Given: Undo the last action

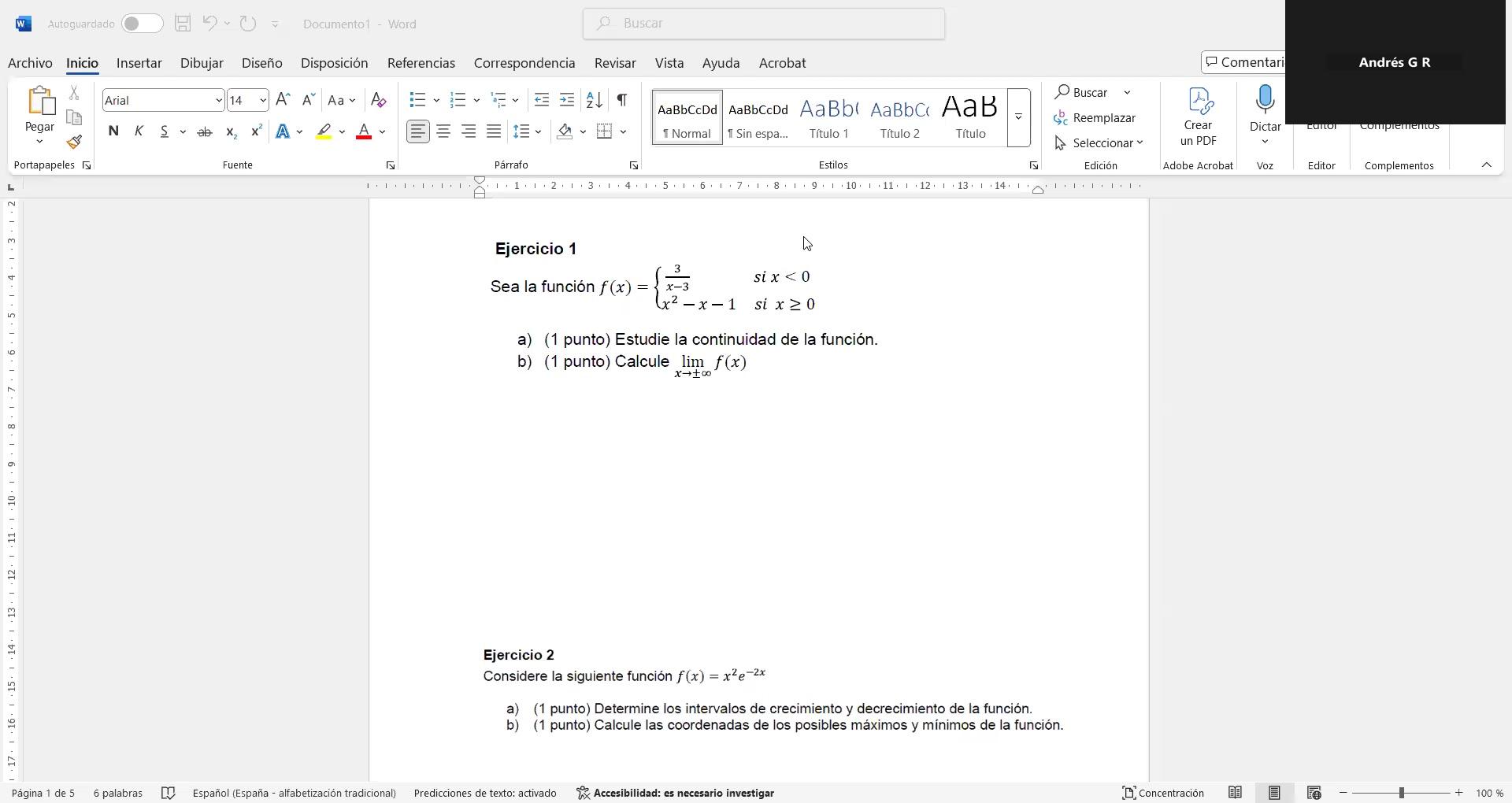Looking at the screenshot, I should pos(209,24).
